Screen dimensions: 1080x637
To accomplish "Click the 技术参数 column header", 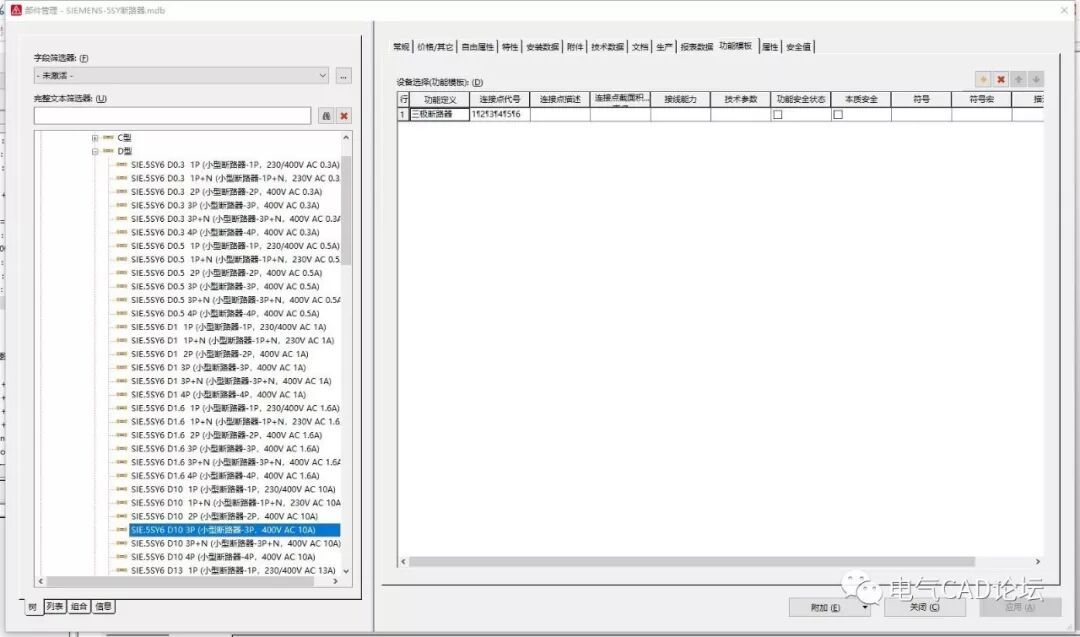I will click(740, 100).
